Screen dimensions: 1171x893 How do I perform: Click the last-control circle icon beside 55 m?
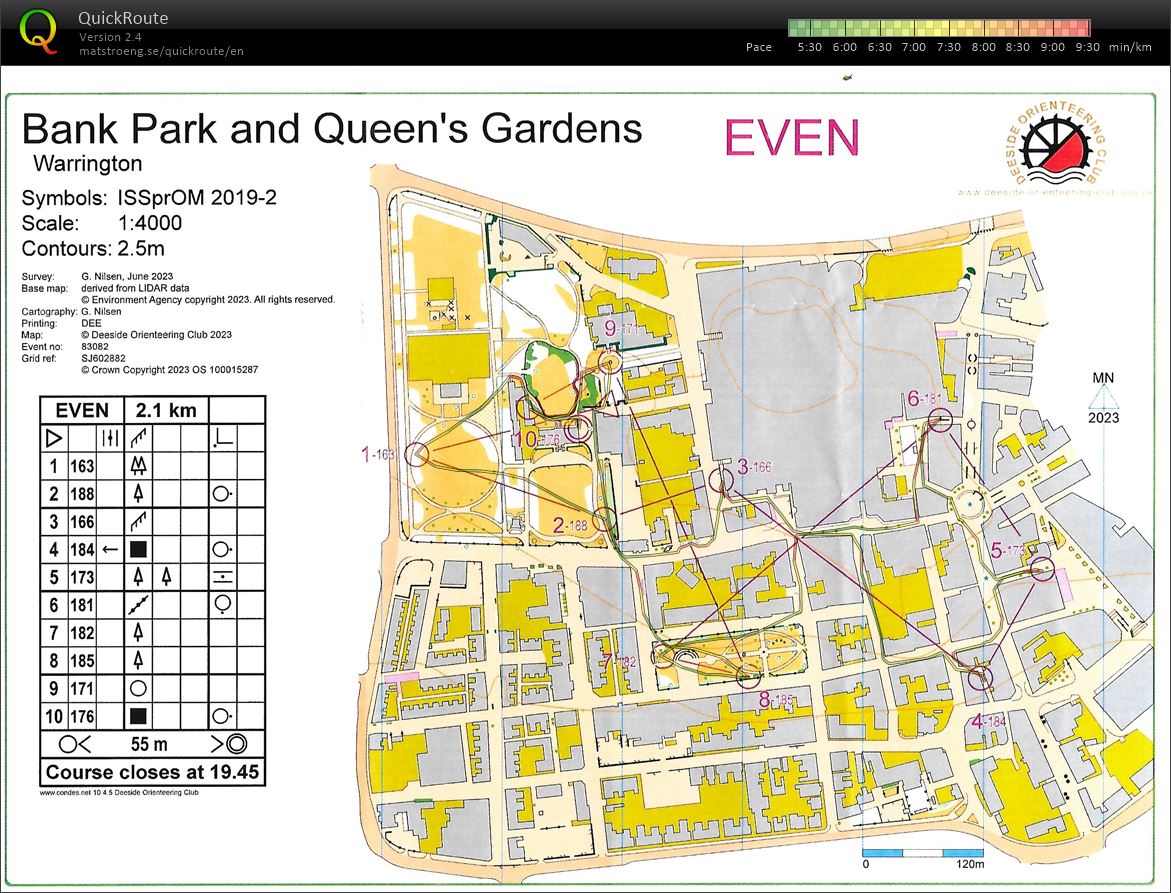tap(75, 744)
